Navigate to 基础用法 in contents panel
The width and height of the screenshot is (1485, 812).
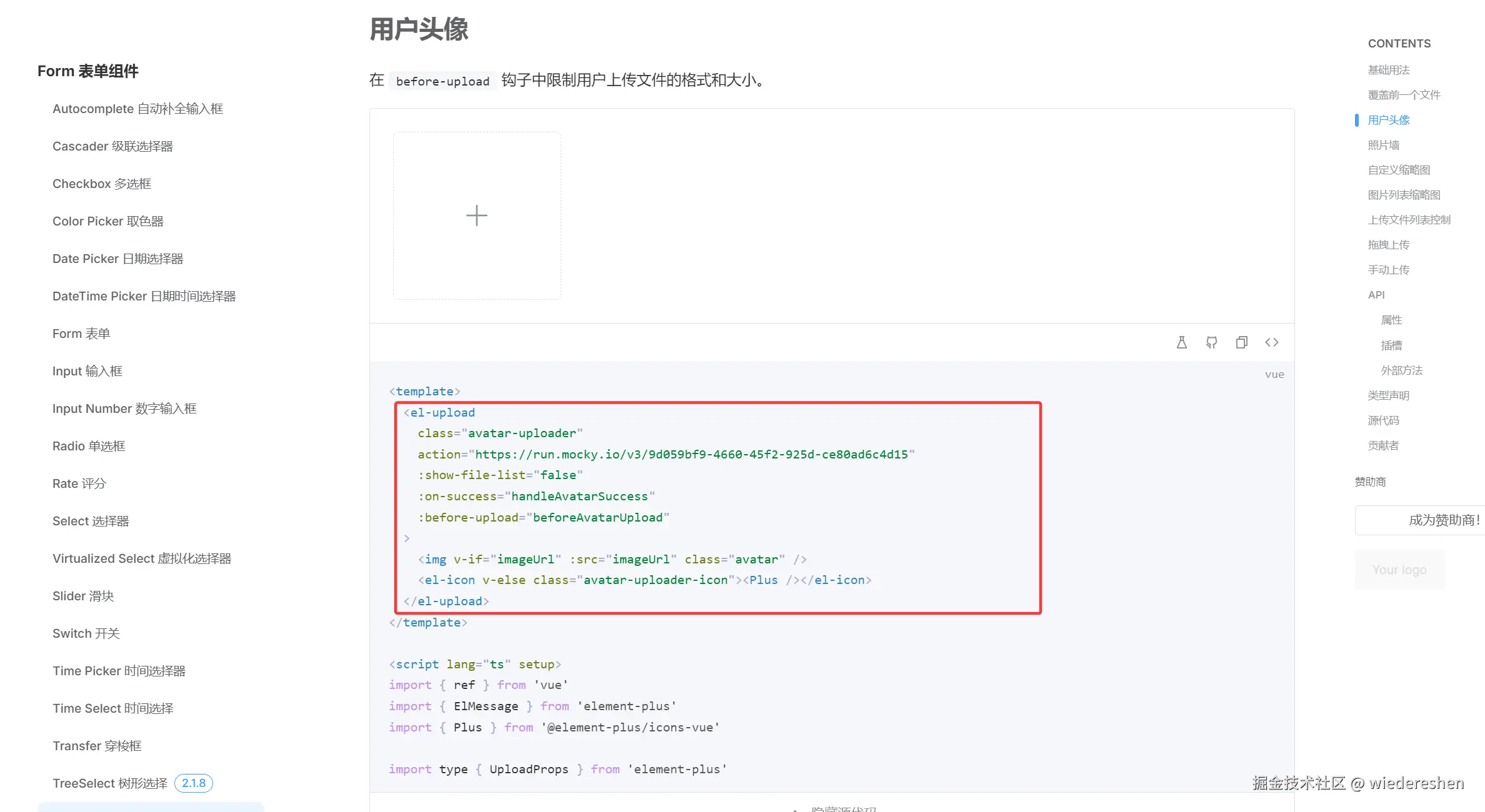[x=1389, y=69]
